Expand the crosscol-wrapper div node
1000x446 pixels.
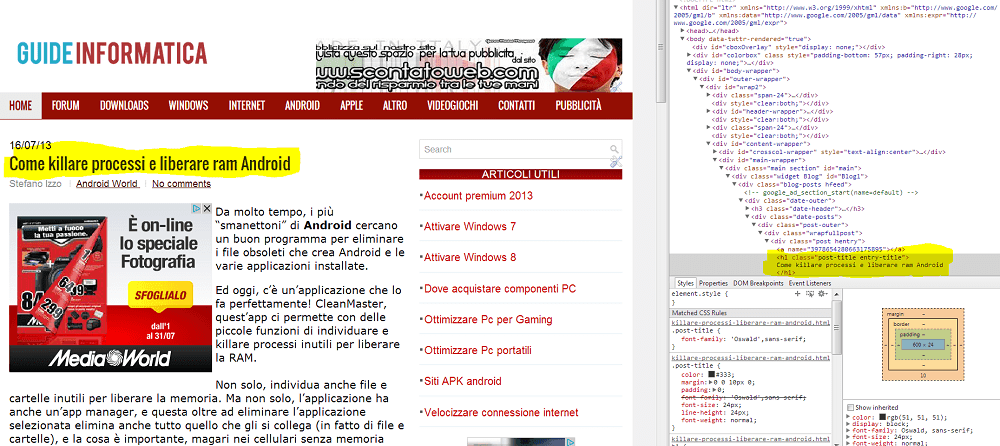[715, 152]
